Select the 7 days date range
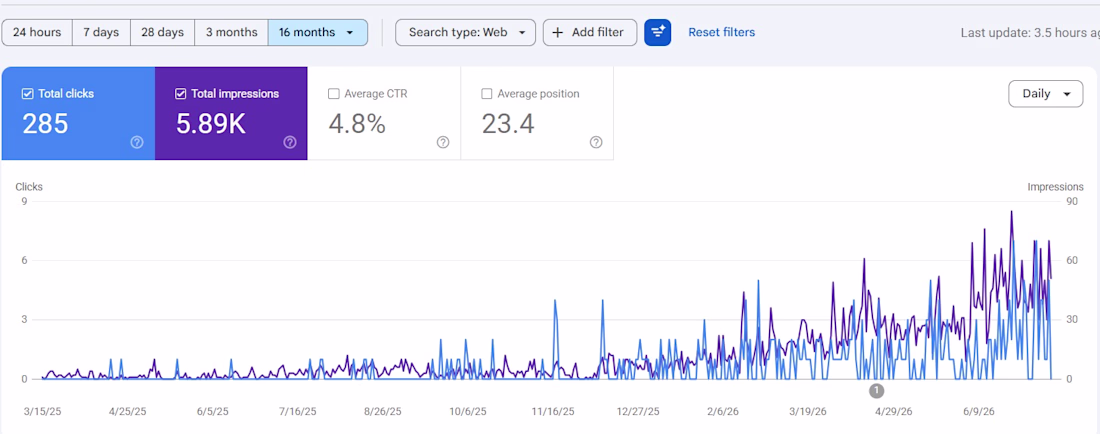This screenshot has width=1100, height=434. (x=101, y=32)
